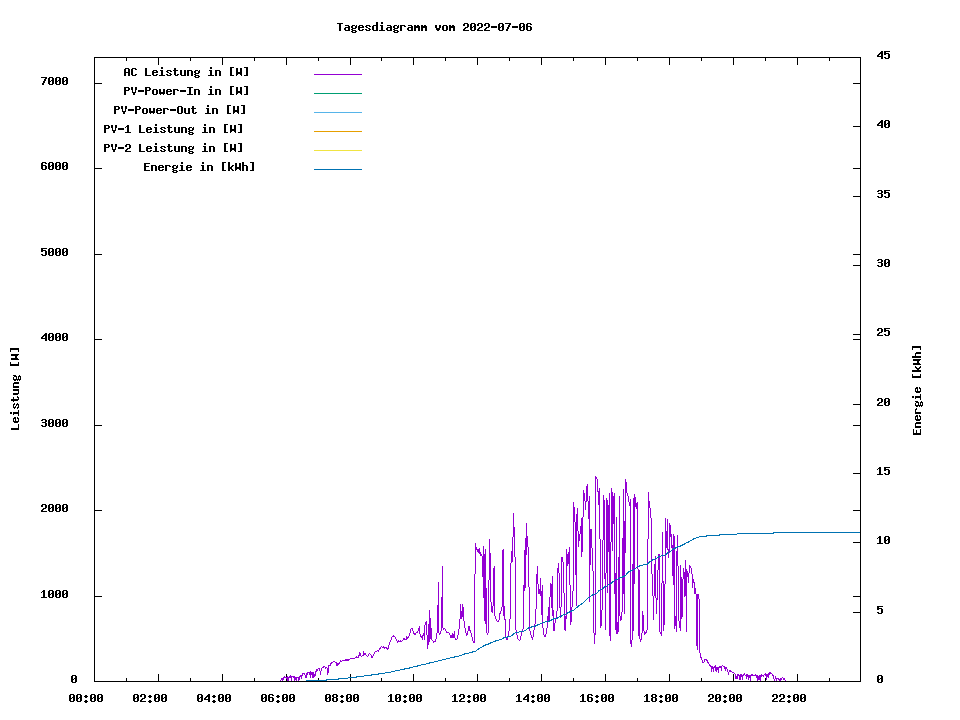The height and width of the screenshot is (720, 960).
Task: Click the chart title 'Tagesdiagramm vom 2022-07-06'
Action: pyautogui.click(x=434, y=27)
